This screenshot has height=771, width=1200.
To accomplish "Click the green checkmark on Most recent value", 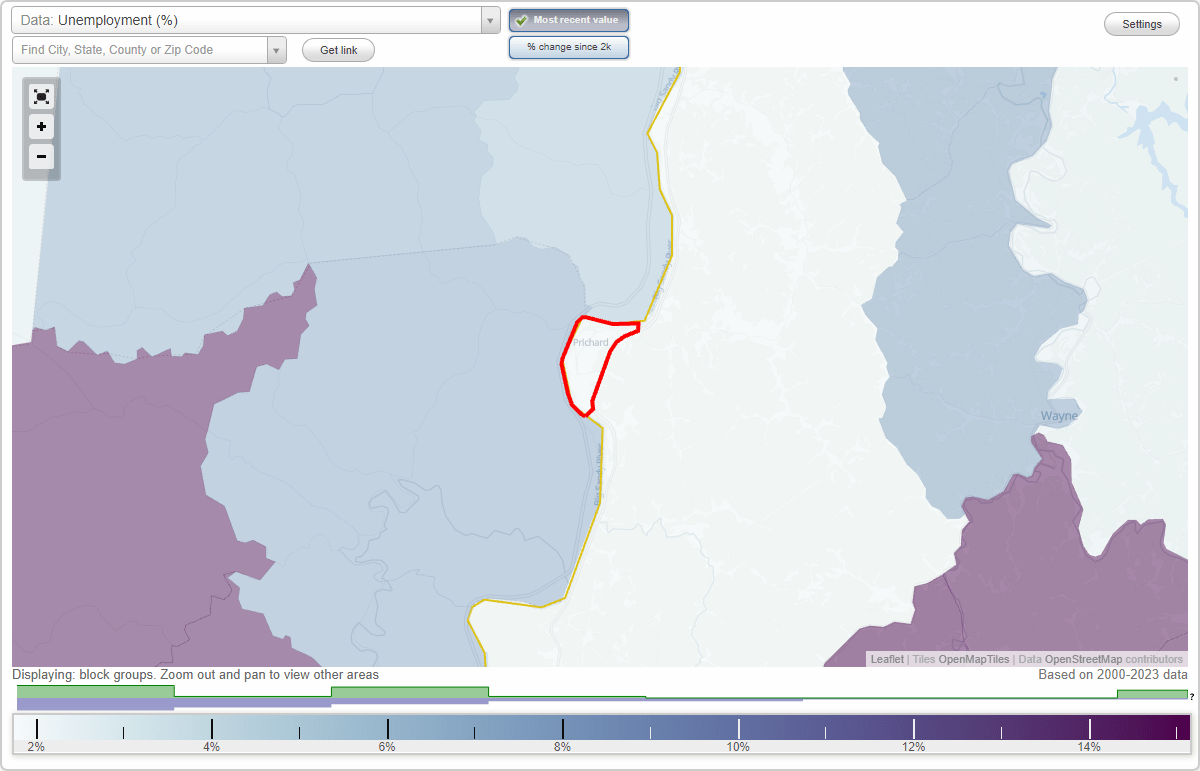I will [520, 19].
